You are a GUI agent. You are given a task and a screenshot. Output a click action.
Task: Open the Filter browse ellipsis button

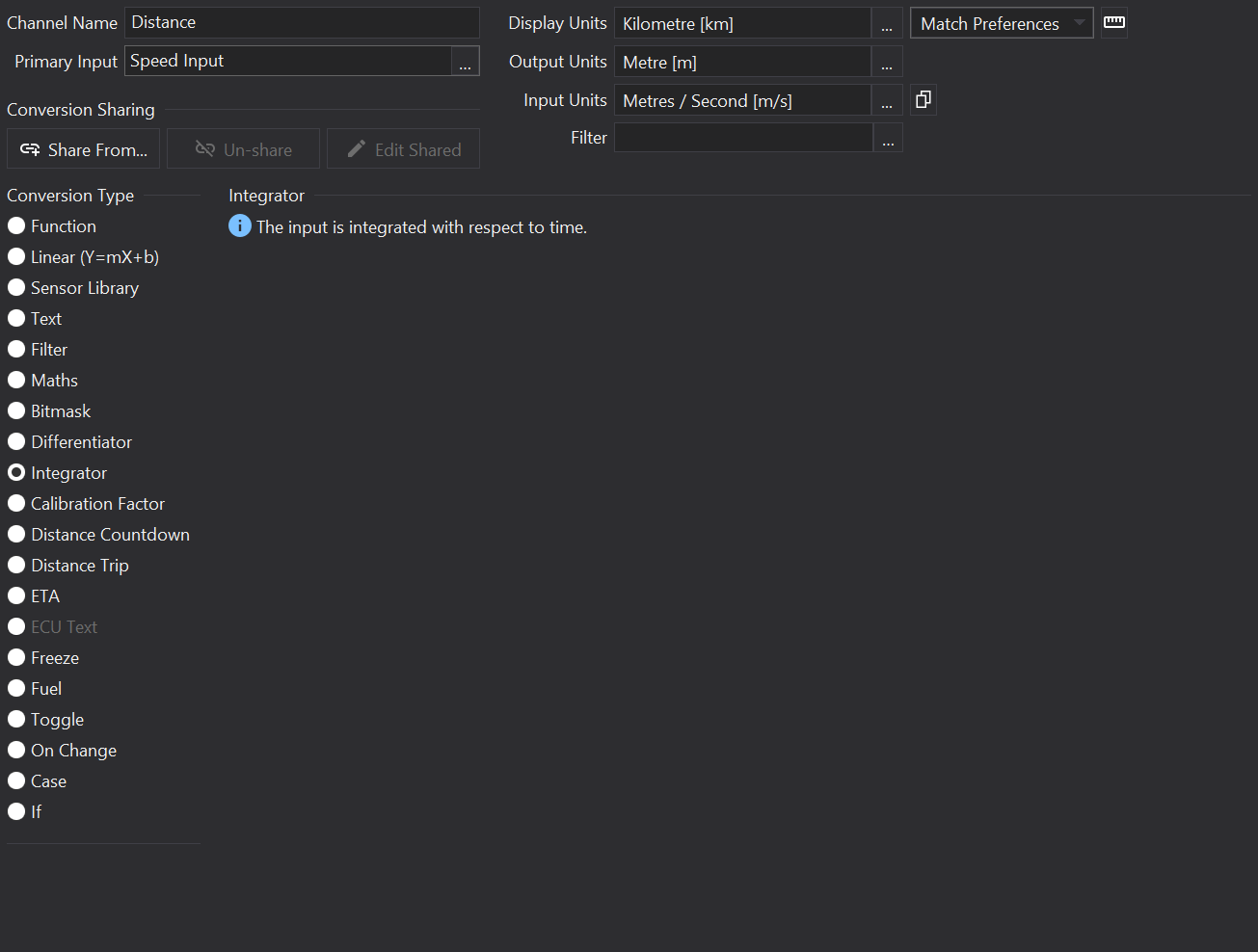(x=888, y=139)
